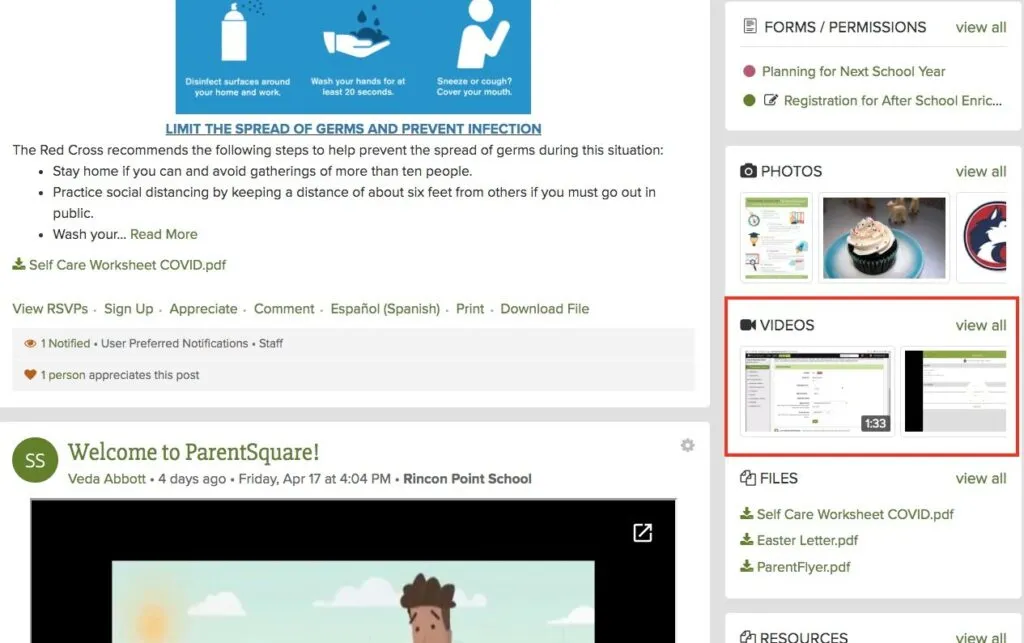View all Videos

(980, 325)
